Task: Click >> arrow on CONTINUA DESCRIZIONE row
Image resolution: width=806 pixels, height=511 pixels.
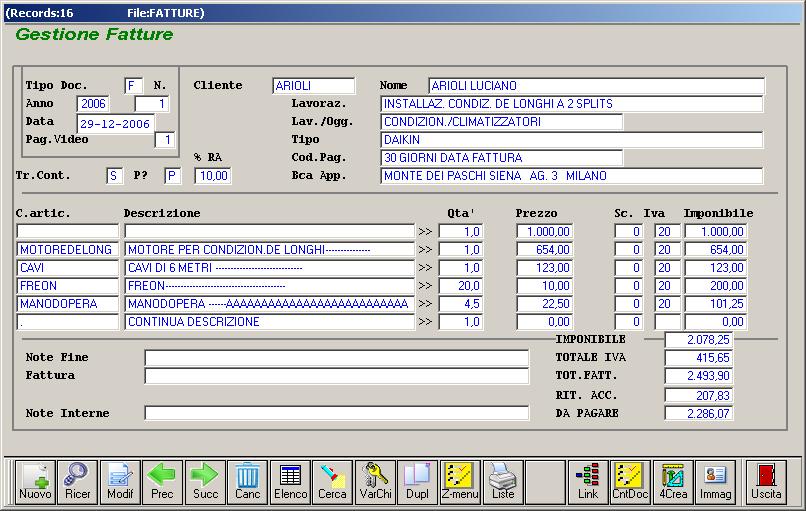Action: 425,322
